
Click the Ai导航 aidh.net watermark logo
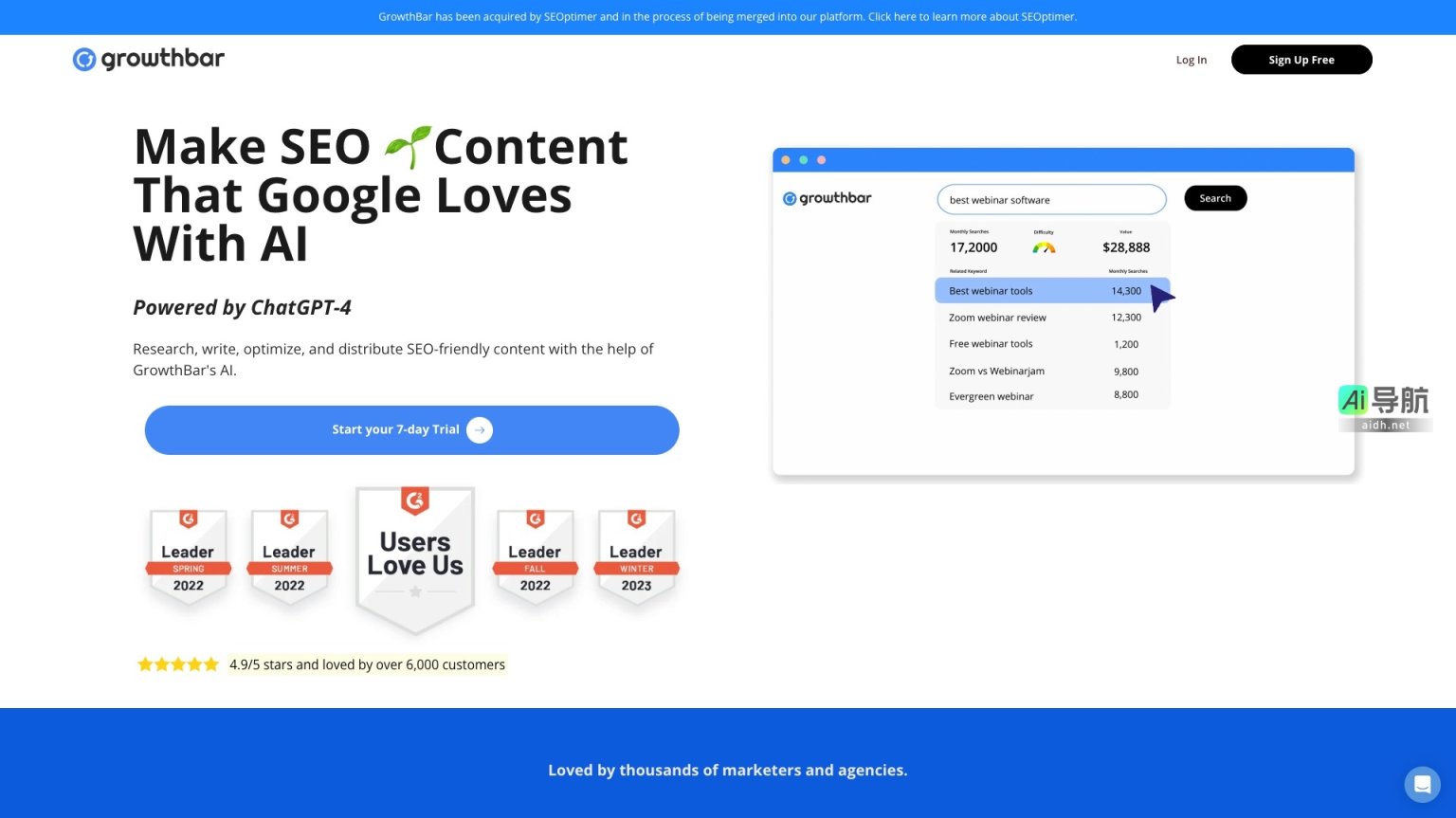[x=1384, y=408]
